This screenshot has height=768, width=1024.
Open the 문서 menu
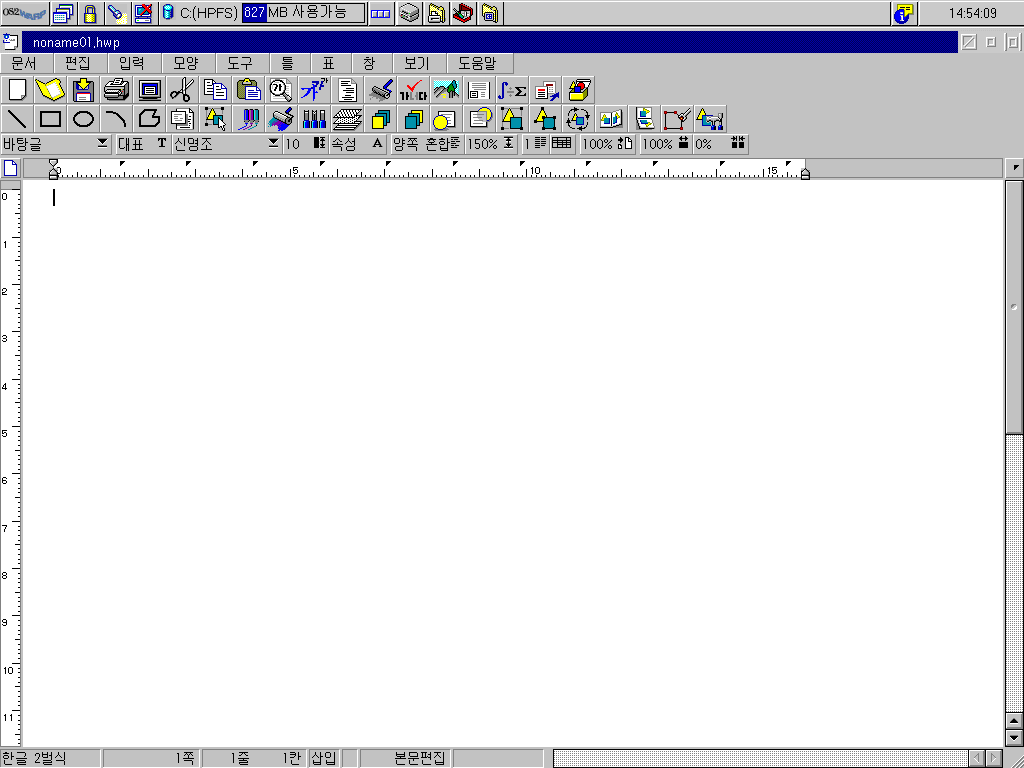(x=24, y=63)
